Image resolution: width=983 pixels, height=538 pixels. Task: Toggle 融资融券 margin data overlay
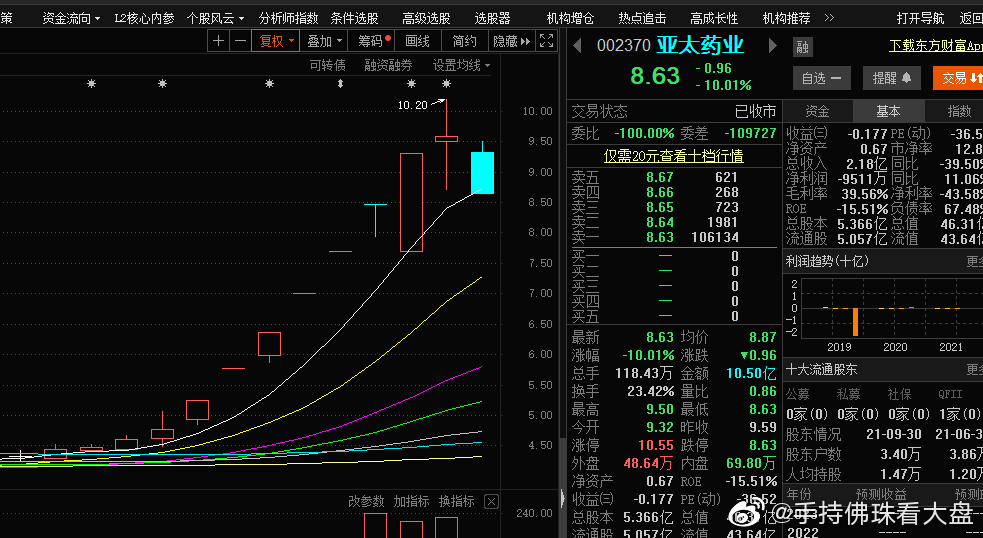pos(388,65)
